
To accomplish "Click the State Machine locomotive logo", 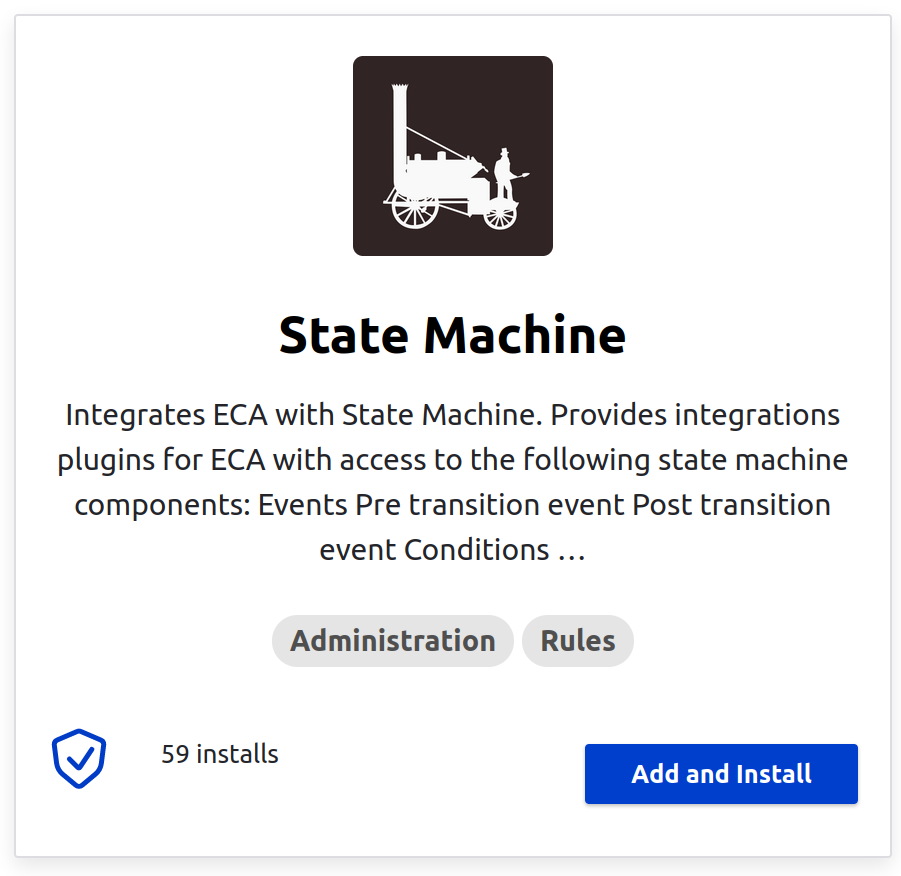I will click(453, 156).
